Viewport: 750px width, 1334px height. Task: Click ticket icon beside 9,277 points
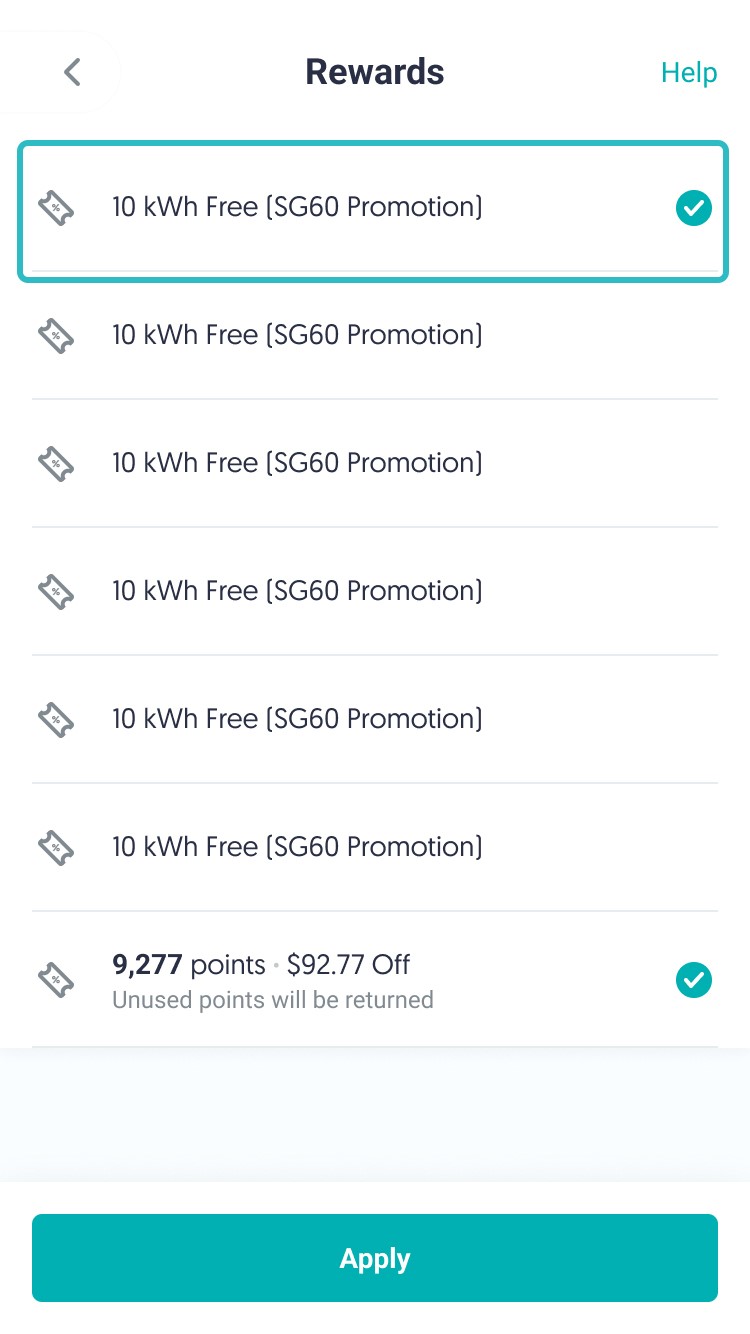[56, 980]
